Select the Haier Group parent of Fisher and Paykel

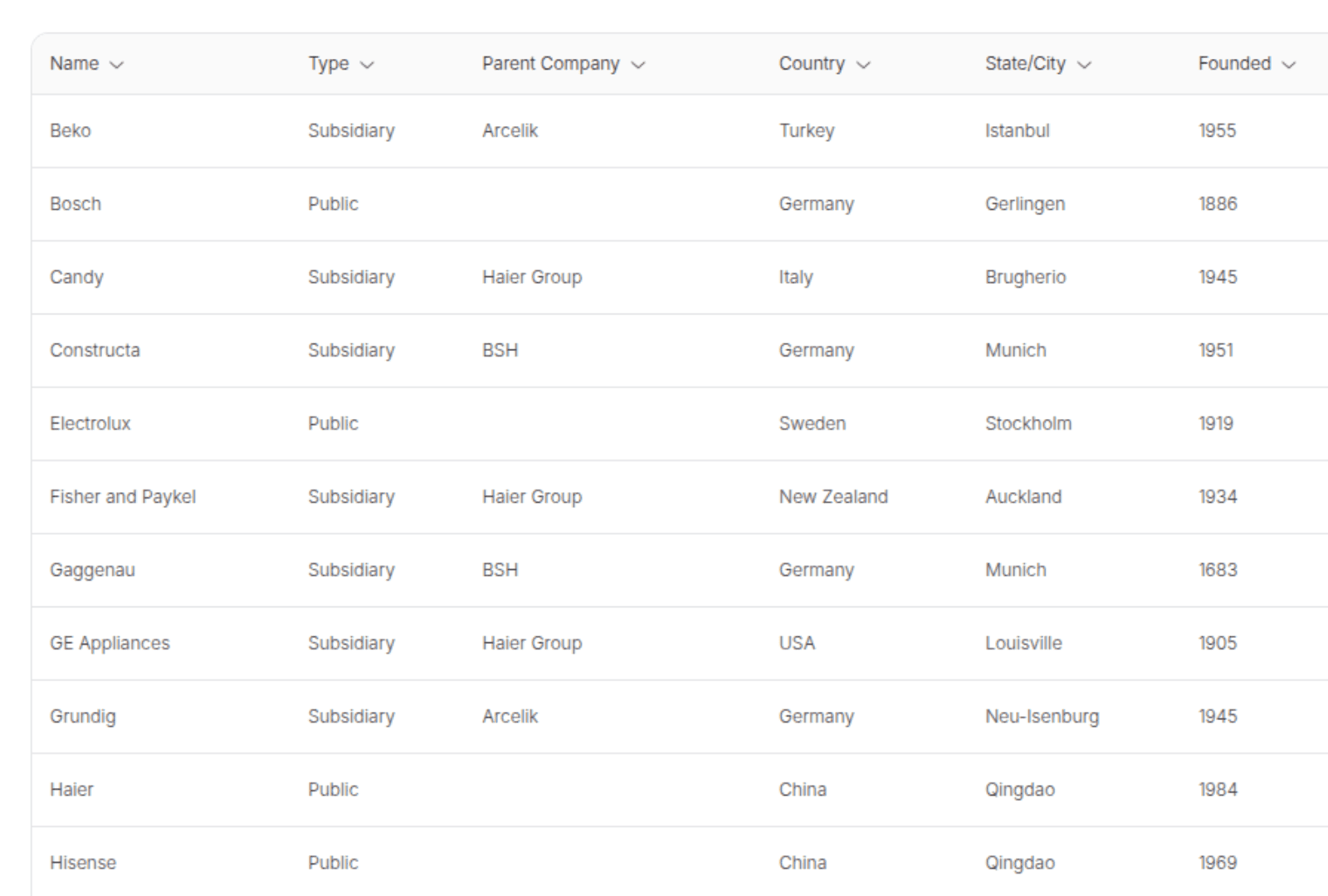point(532,496)
